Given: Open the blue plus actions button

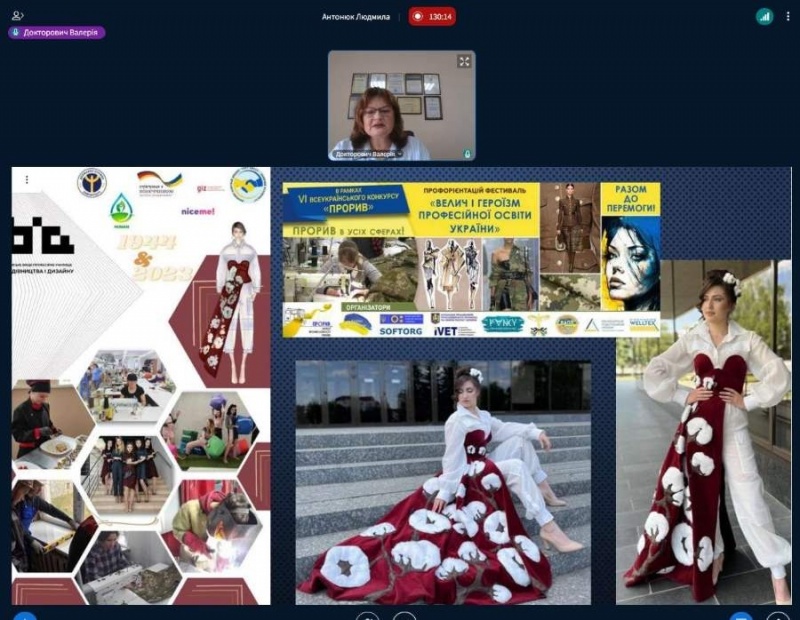Looking at the screenshot, I should pos(25,616).
